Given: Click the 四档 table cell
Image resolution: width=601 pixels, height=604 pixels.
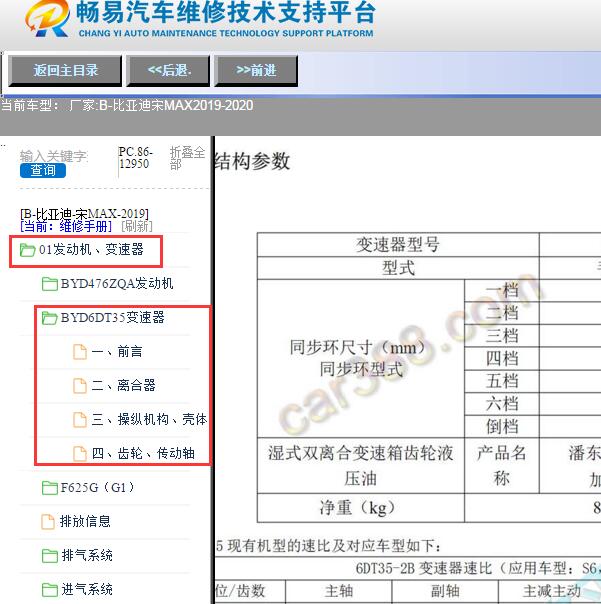Looking at the screenshot, I should point(502,359).
